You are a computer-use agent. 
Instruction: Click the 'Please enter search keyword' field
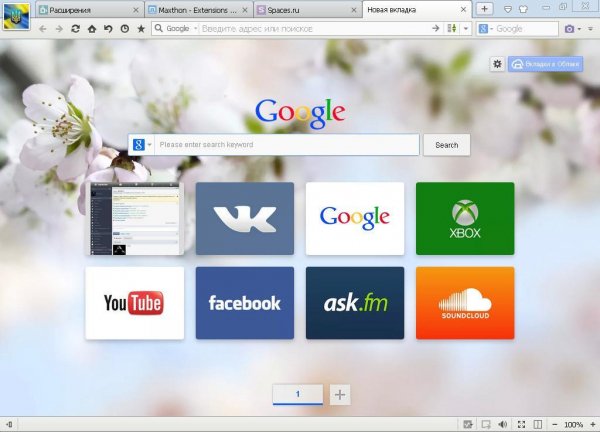point(287,145)
